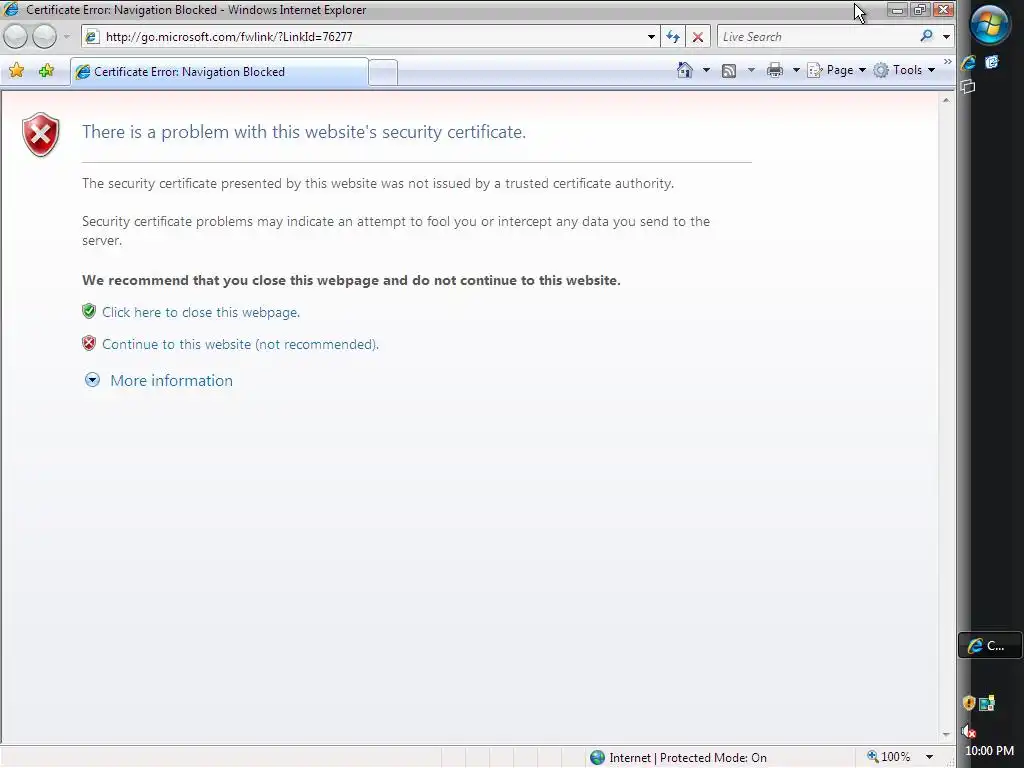The width and height of the screenshot is (1024, 768).
Task: Open the search provider options dropdown
Action: (946, 37)
